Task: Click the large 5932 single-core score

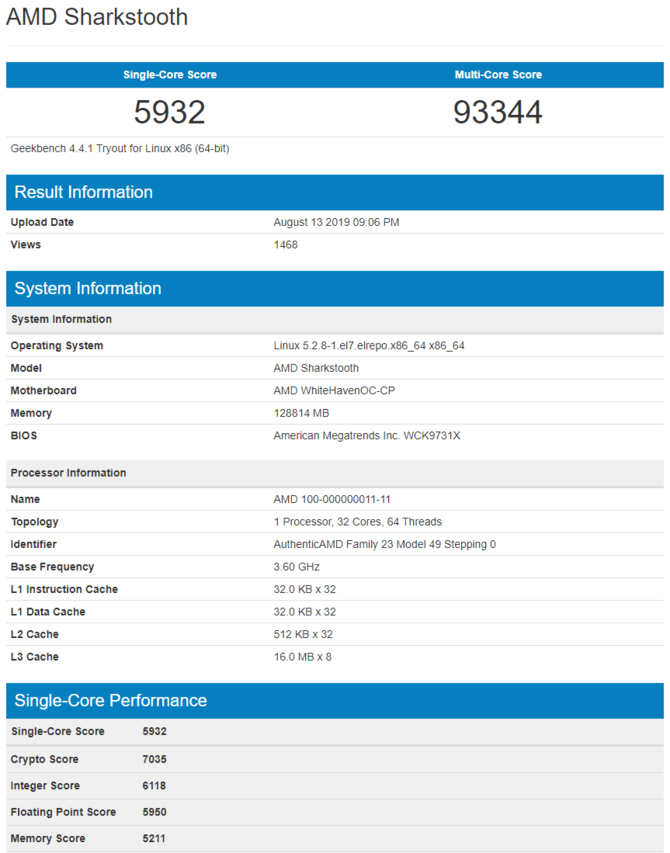Action: [170, 112]
